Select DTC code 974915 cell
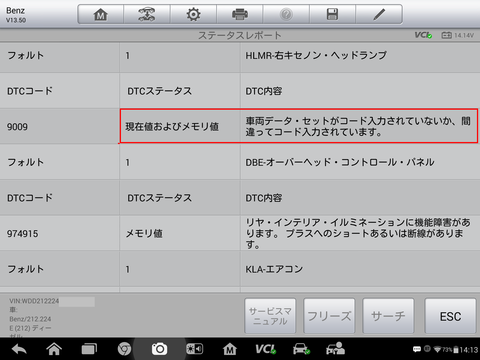Viewport: 480px width, 360px height. (x=59, y=233)
